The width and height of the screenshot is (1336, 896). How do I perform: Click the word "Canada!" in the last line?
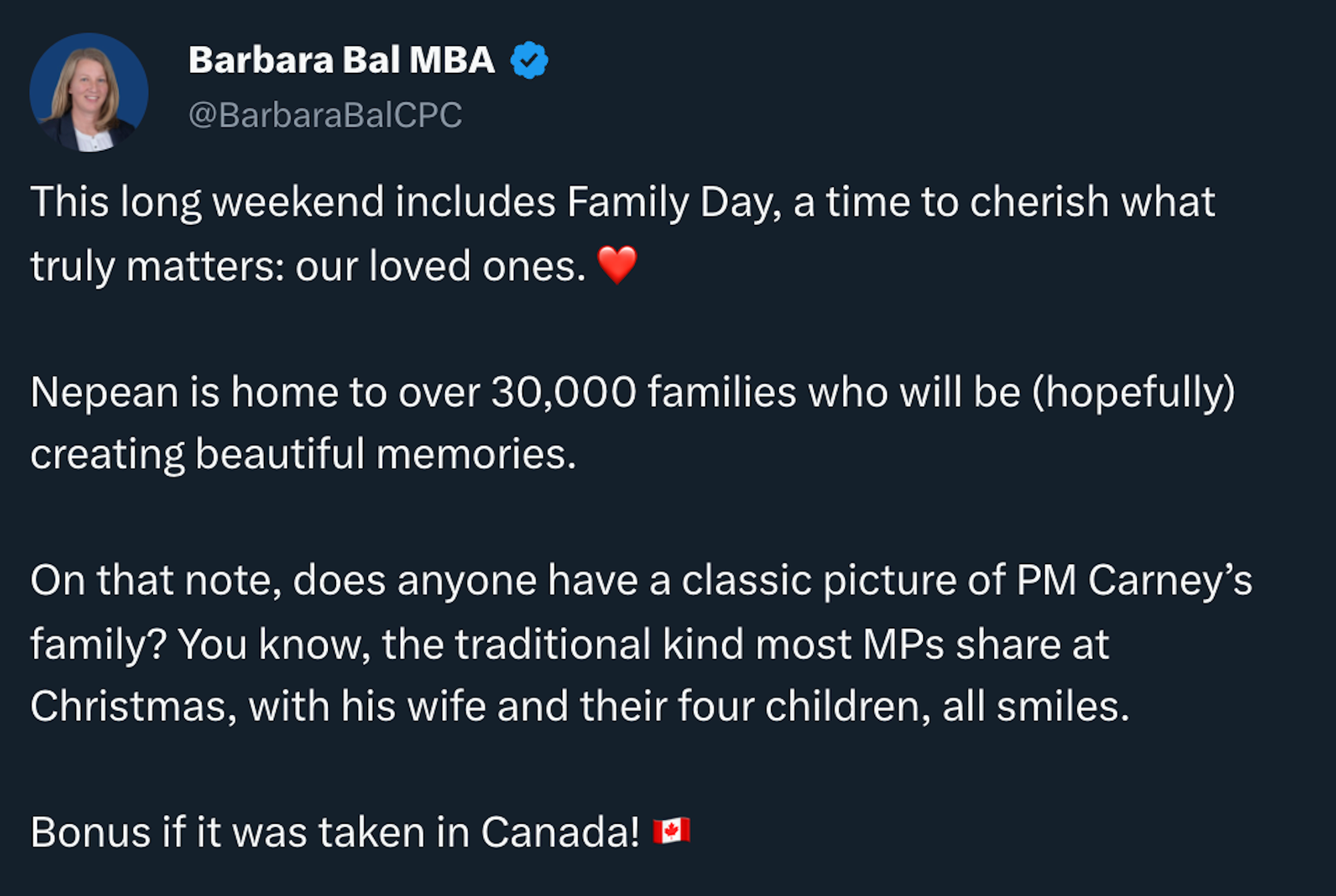pyautogui.click(x=560, y=833)
